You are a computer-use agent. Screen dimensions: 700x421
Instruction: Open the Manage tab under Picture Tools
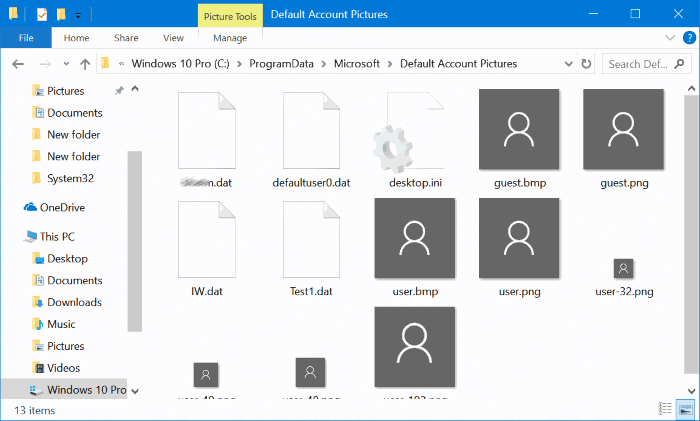(230, 38)
